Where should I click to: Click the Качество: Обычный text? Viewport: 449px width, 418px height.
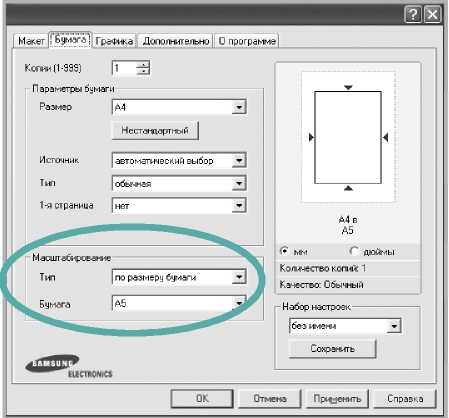(x=321, y=285)
